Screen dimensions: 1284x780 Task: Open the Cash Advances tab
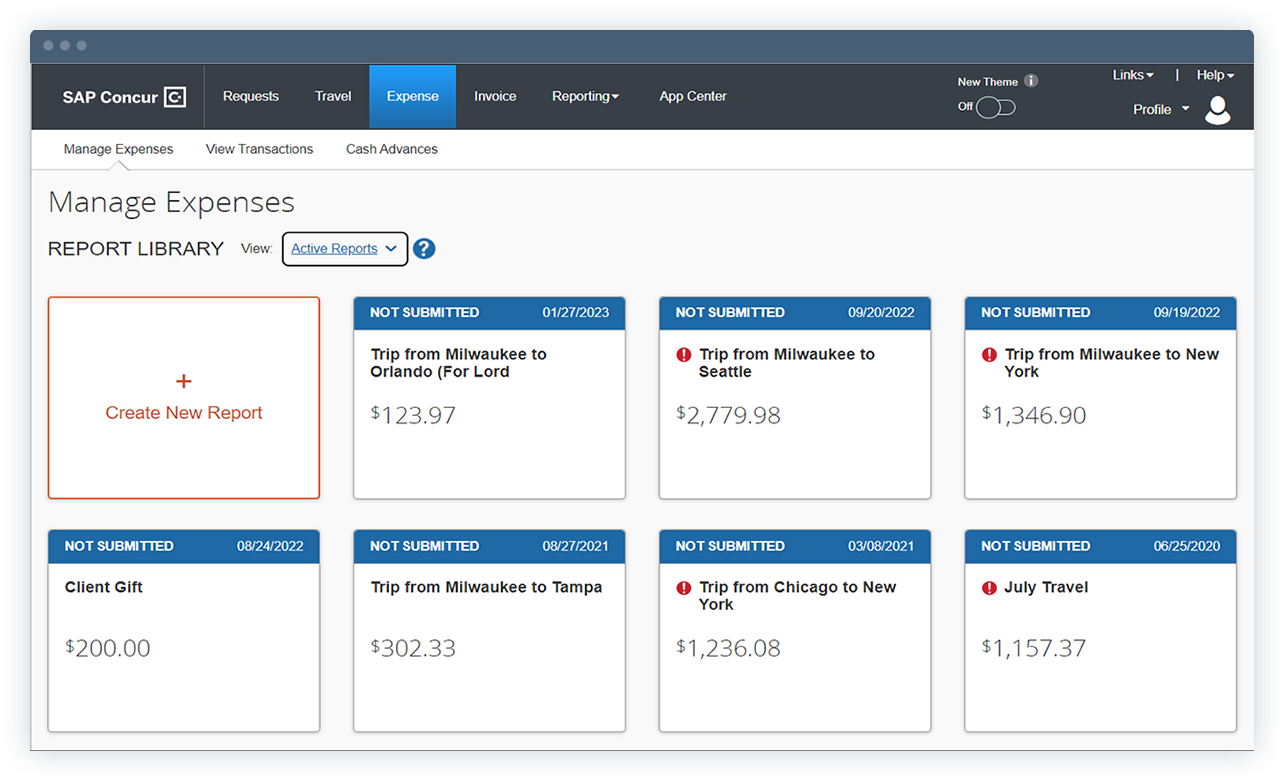[391, 148]
